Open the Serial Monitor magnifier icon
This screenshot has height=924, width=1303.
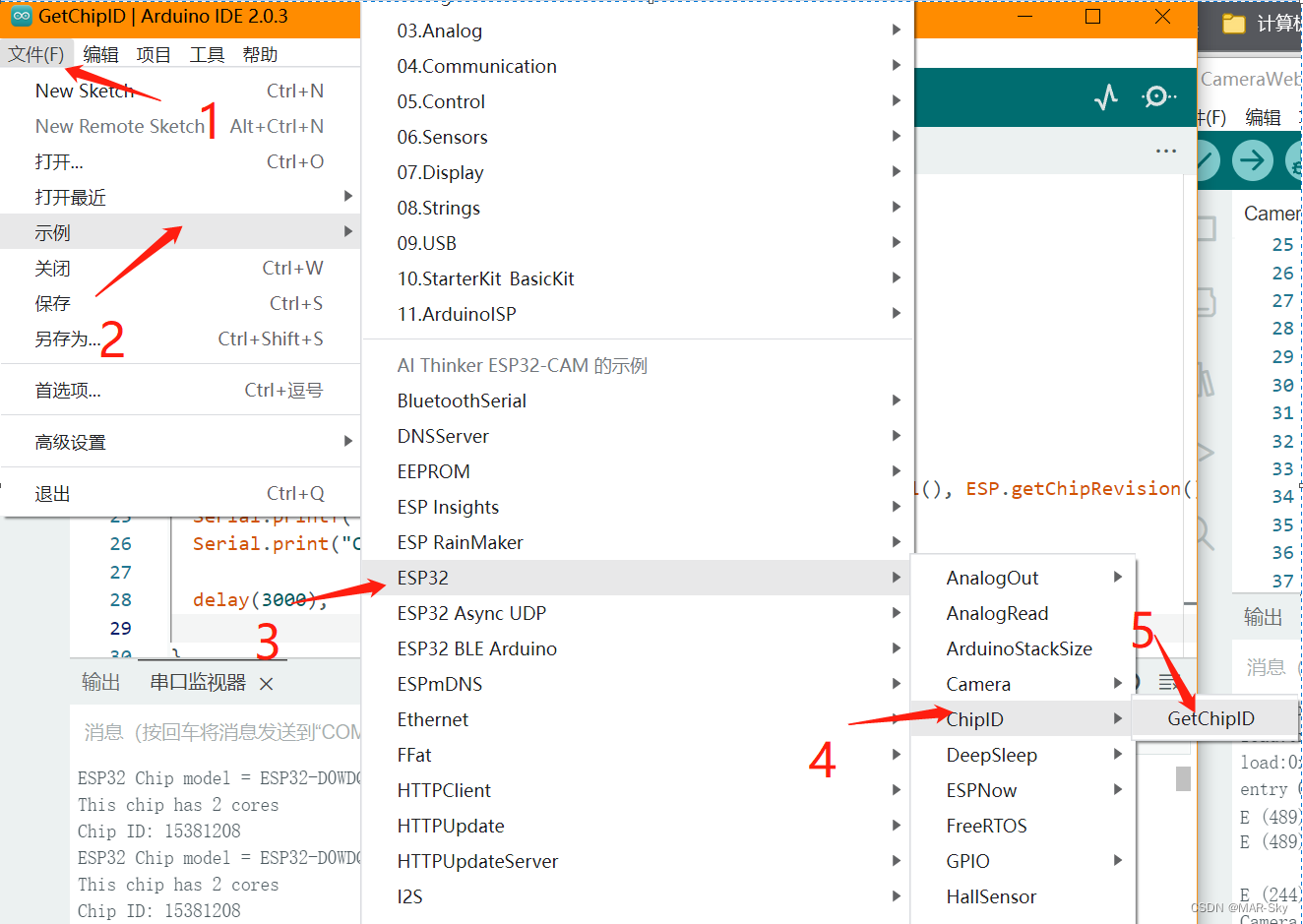[1158, 96]
